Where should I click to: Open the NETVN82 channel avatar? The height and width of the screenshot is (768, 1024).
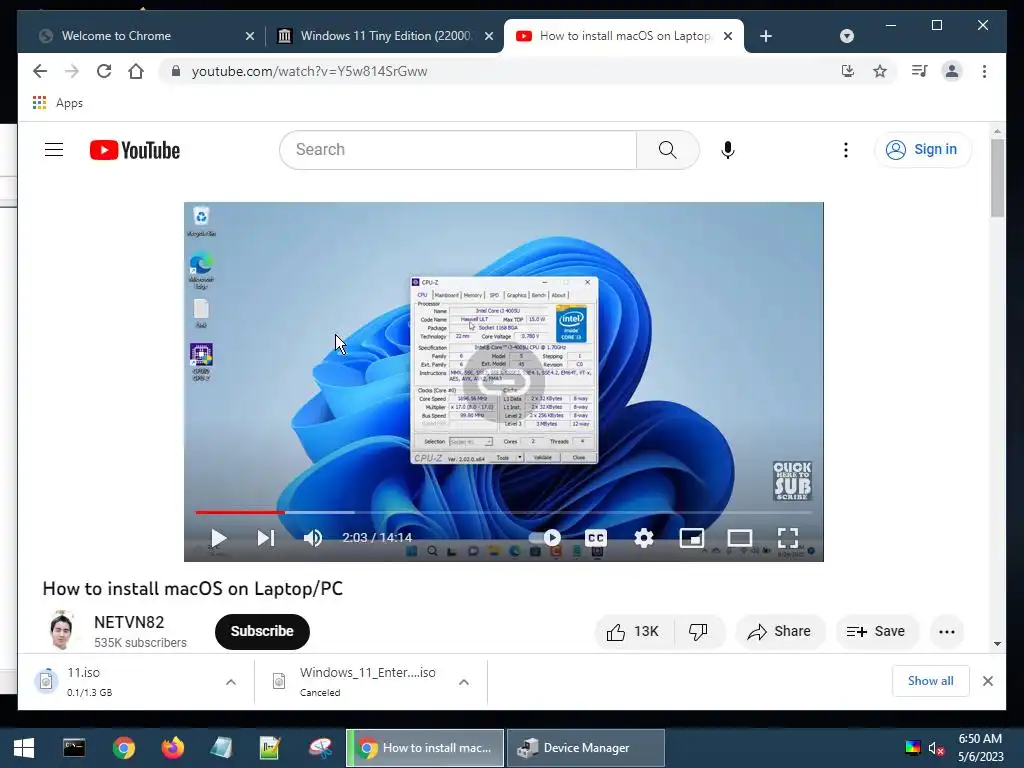click(63, 631)
